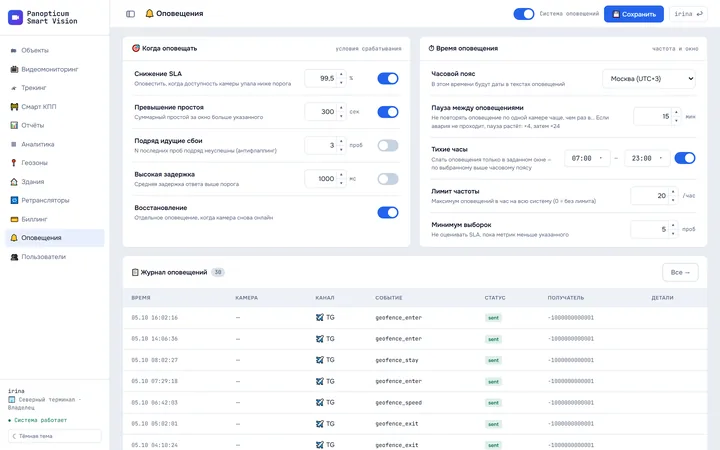Image resolution: width=720 pixels, height=450 pixels.
Task: Enable the Высокая задержка toggle
Action: pos(388,179)
